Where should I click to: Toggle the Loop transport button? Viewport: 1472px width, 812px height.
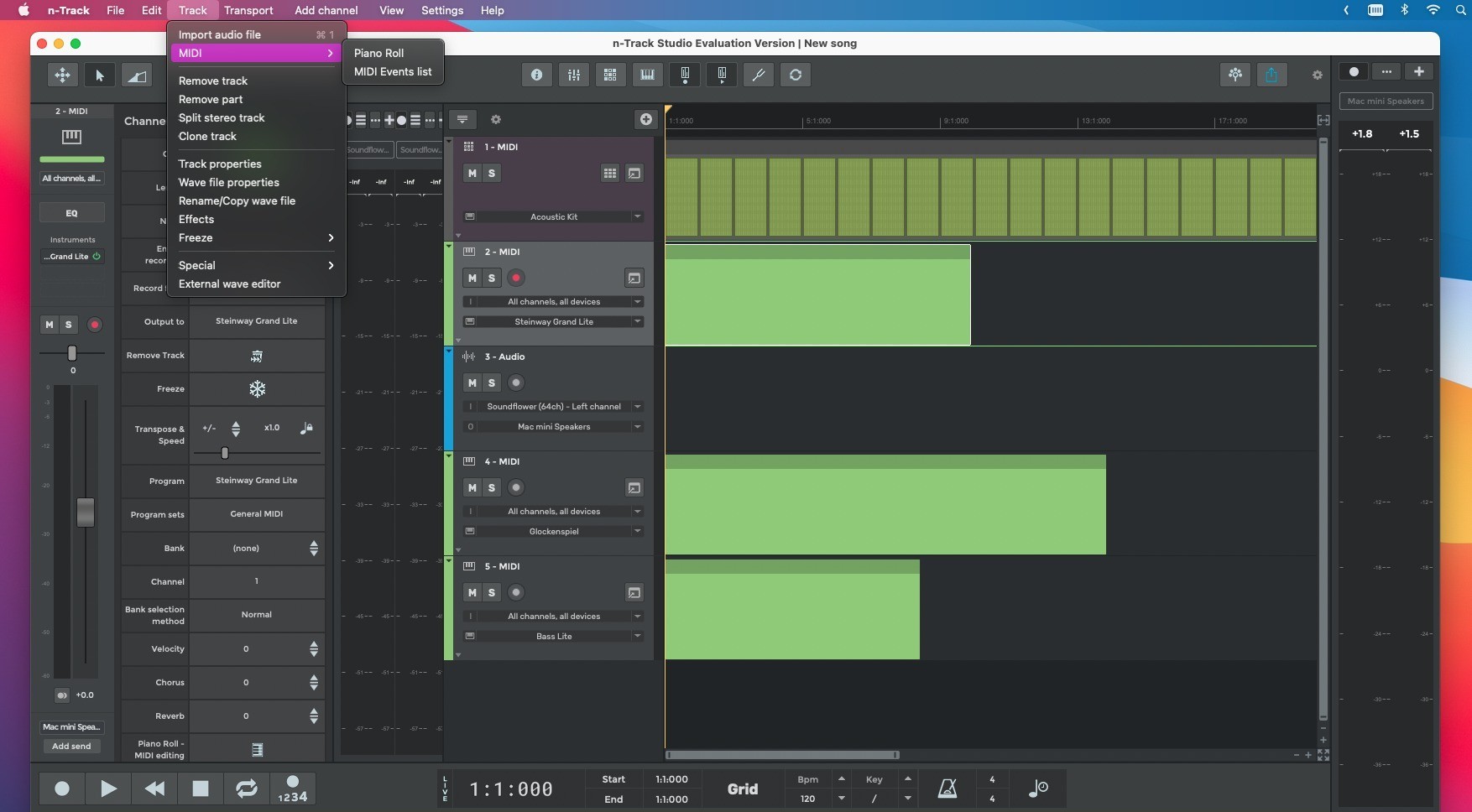[246, 789]
